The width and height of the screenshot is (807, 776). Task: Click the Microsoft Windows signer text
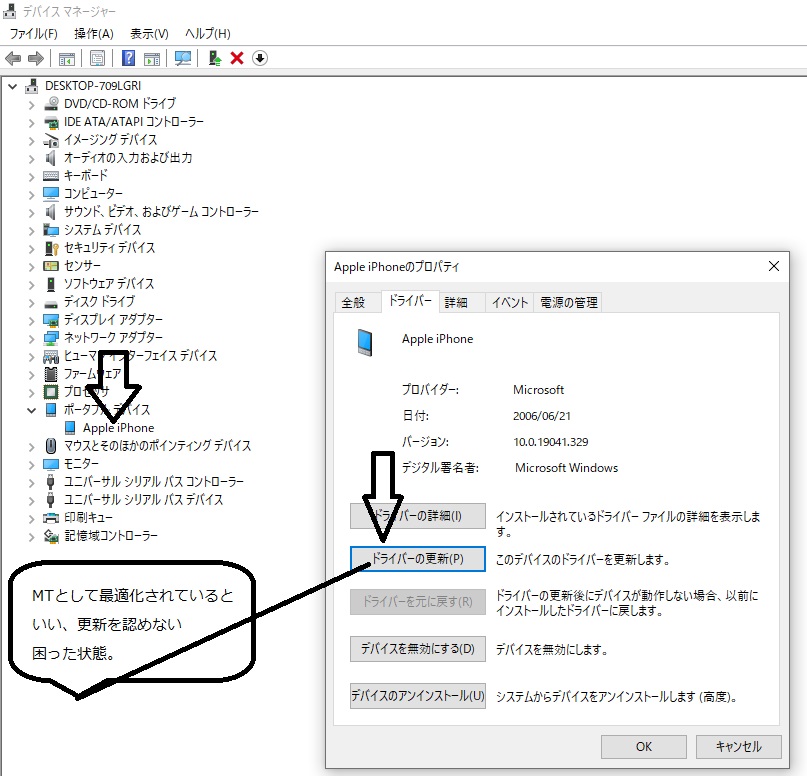coord(566,468)
